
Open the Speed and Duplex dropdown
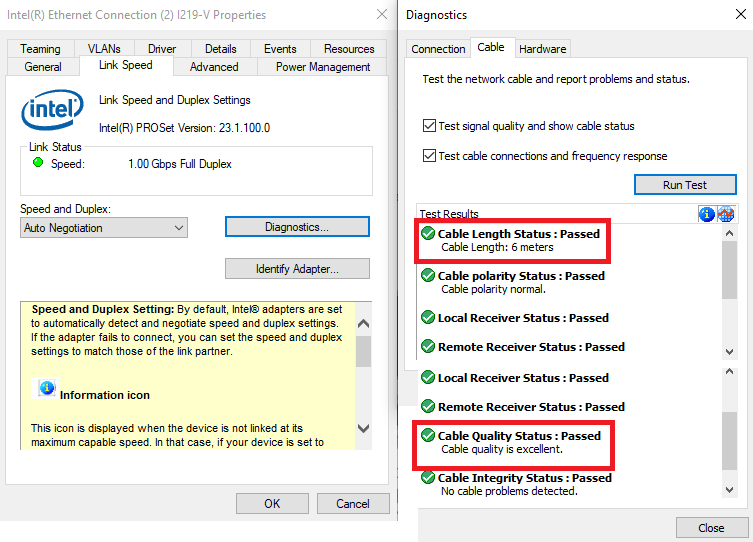pyautogui.click(x=104, y=228)
